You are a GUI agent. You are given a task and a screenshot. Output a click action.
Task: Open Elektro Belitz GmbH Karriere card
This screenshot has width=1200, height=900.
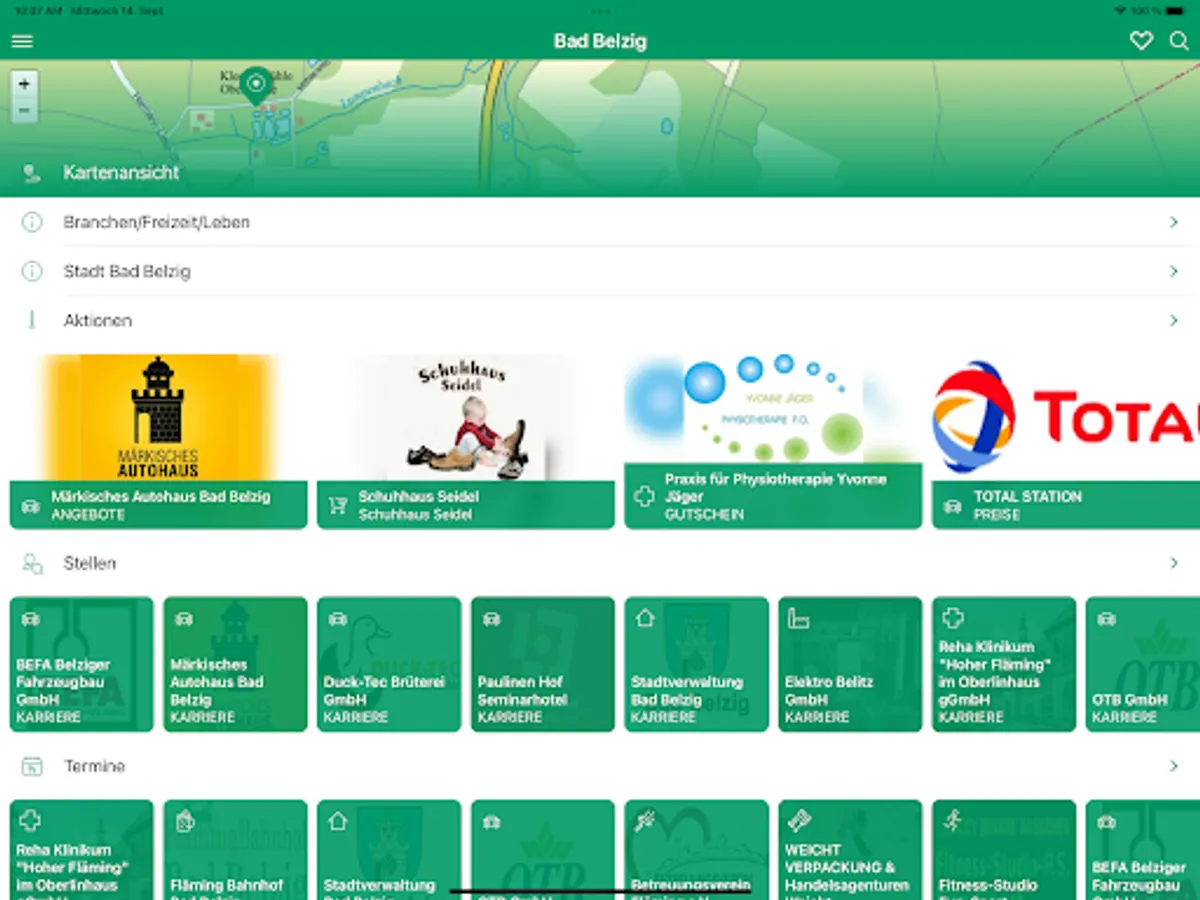tap(850, 664)
